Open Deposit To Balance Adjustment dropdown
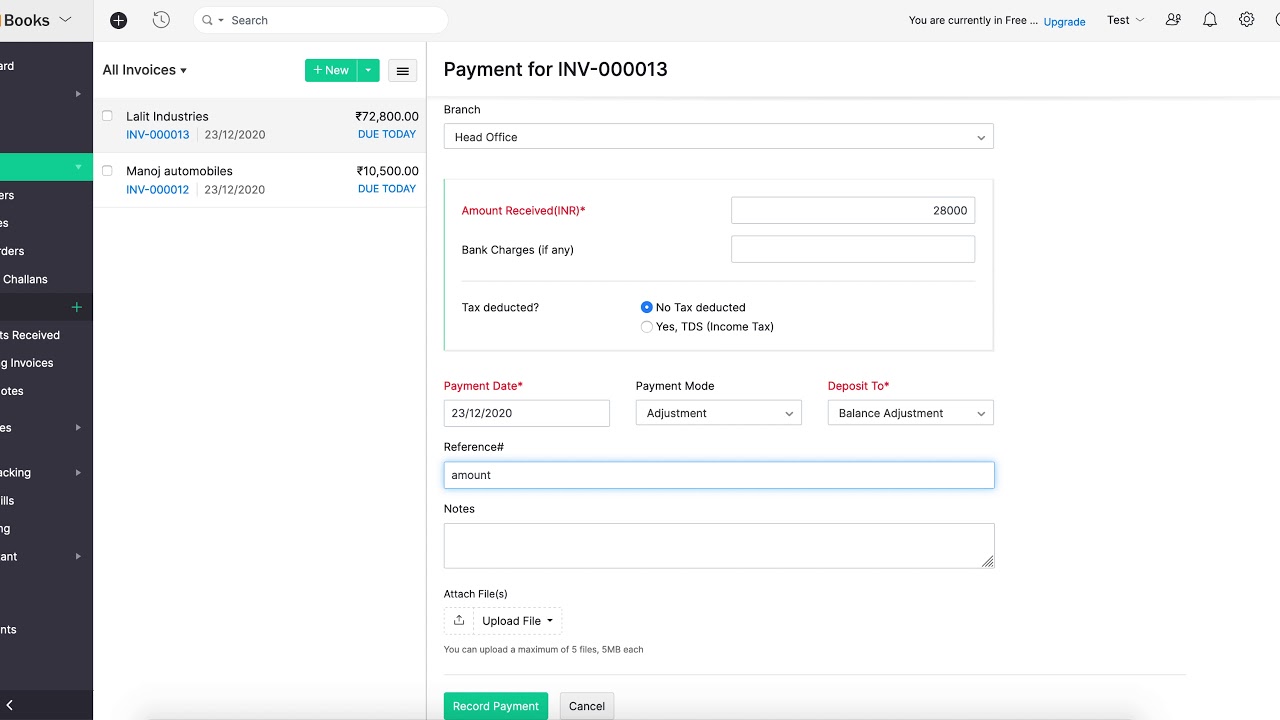 910,413
